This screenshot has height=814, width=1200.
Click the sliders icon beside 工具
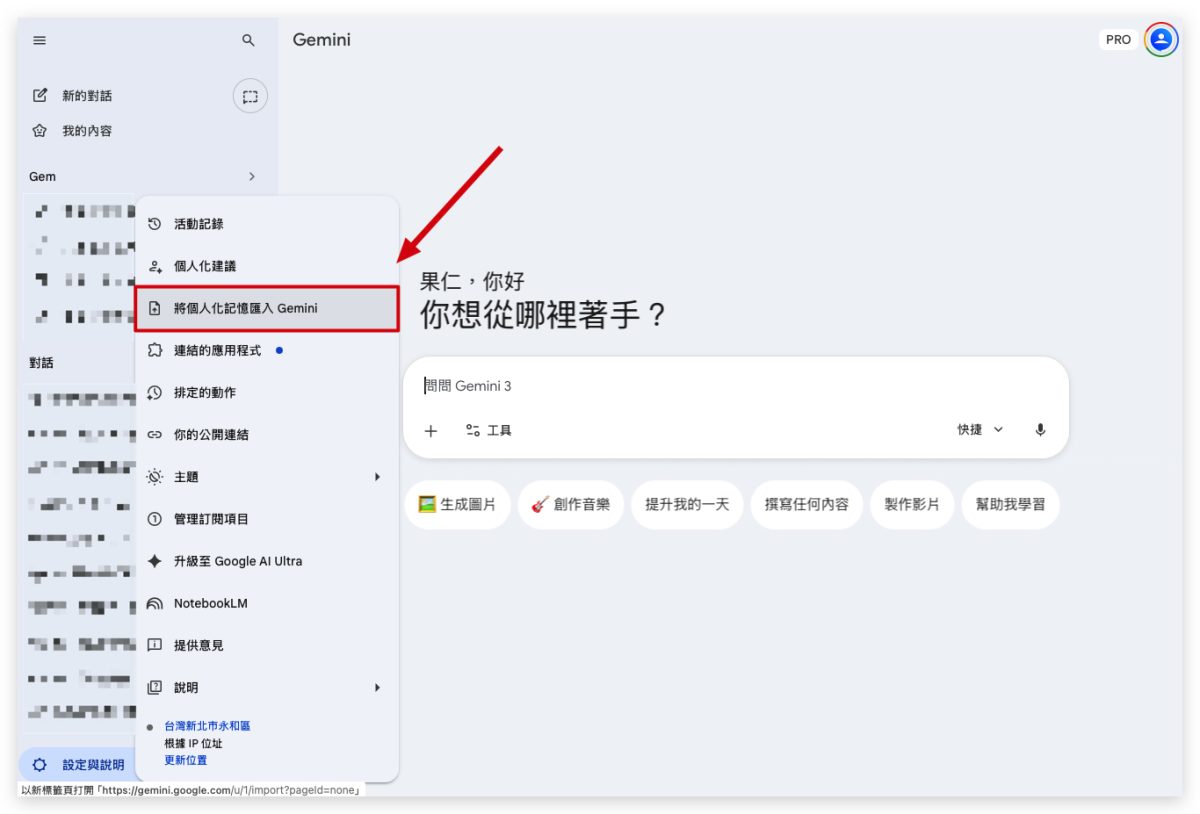point(473,430)
